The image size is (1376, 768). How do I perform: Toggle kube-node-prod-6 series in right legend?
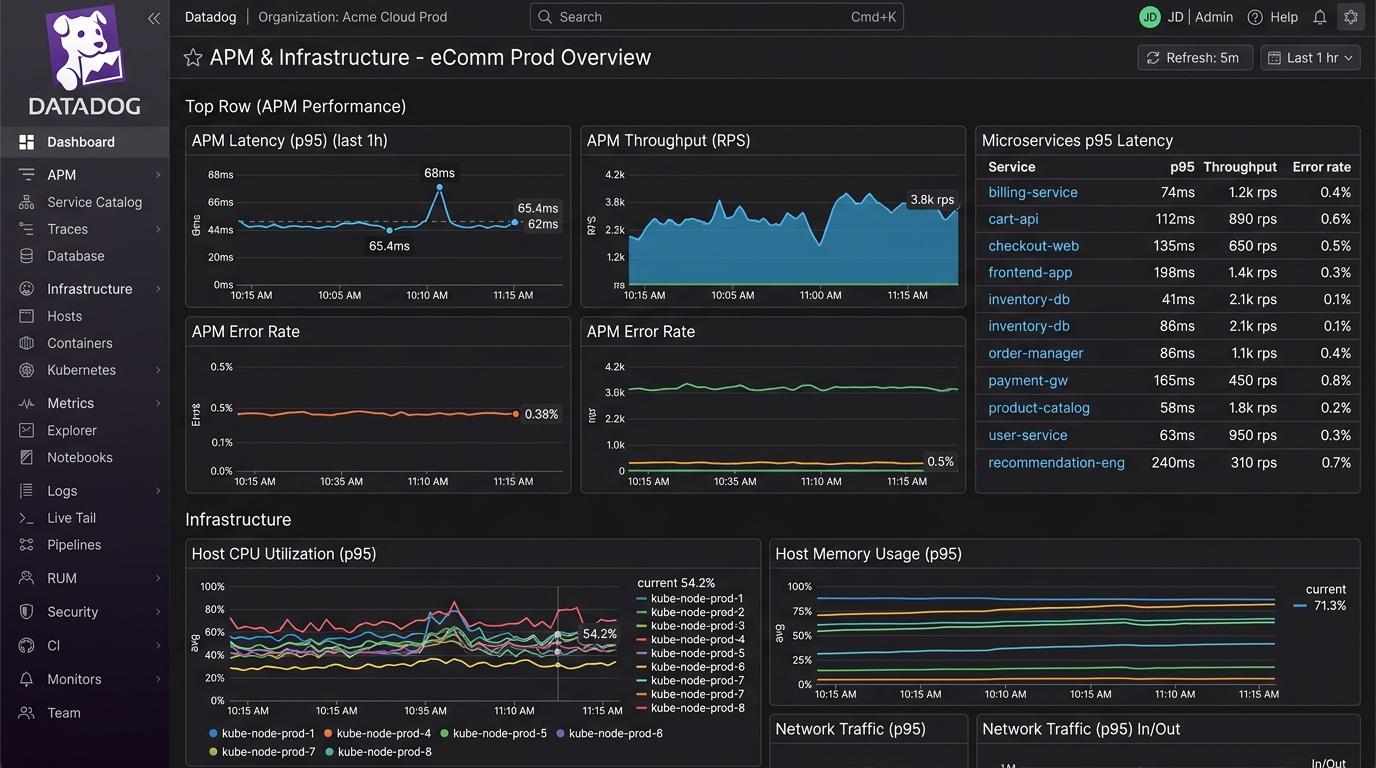[690, 667]
